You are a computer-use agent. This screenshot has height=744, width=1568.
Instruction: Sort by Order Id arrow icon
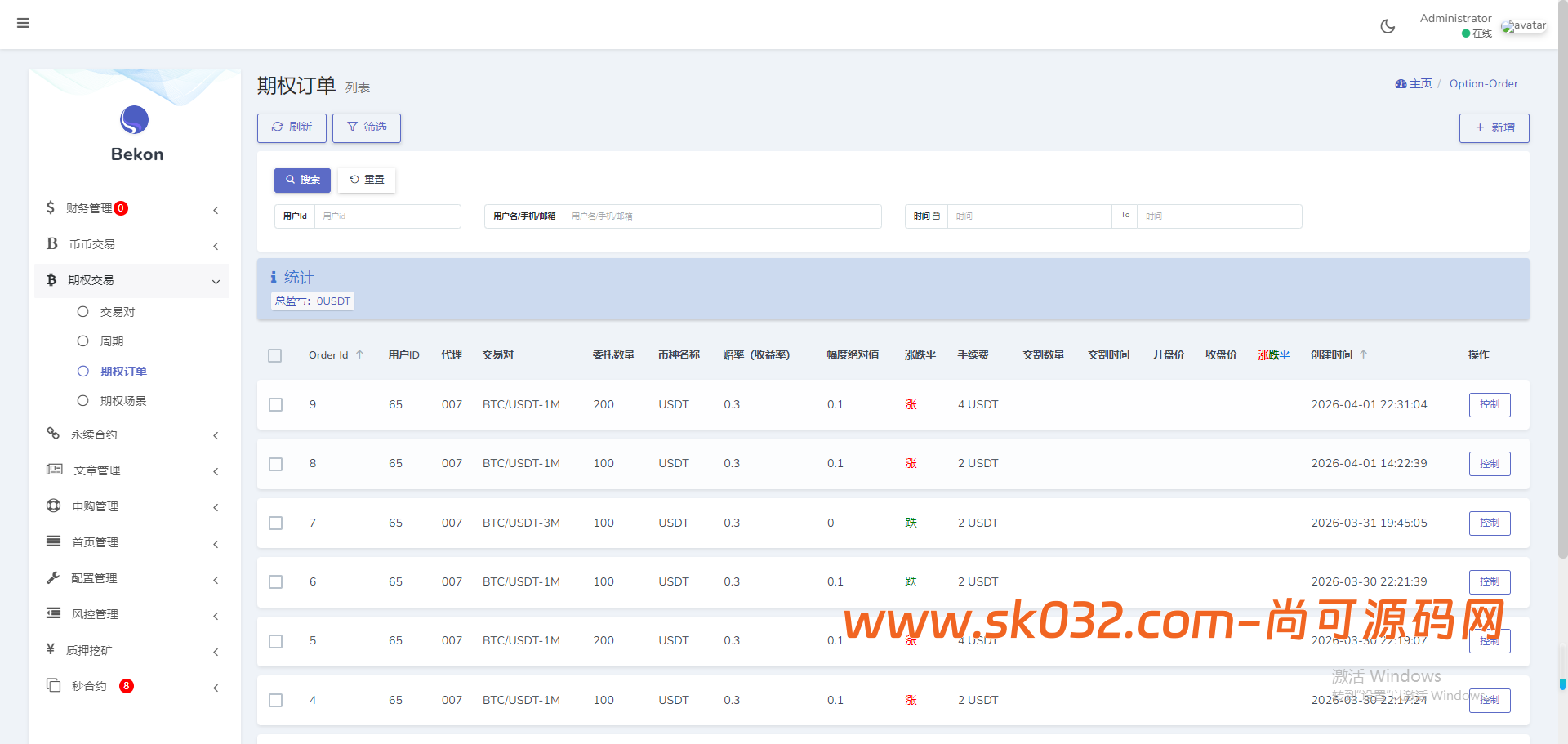359,354
